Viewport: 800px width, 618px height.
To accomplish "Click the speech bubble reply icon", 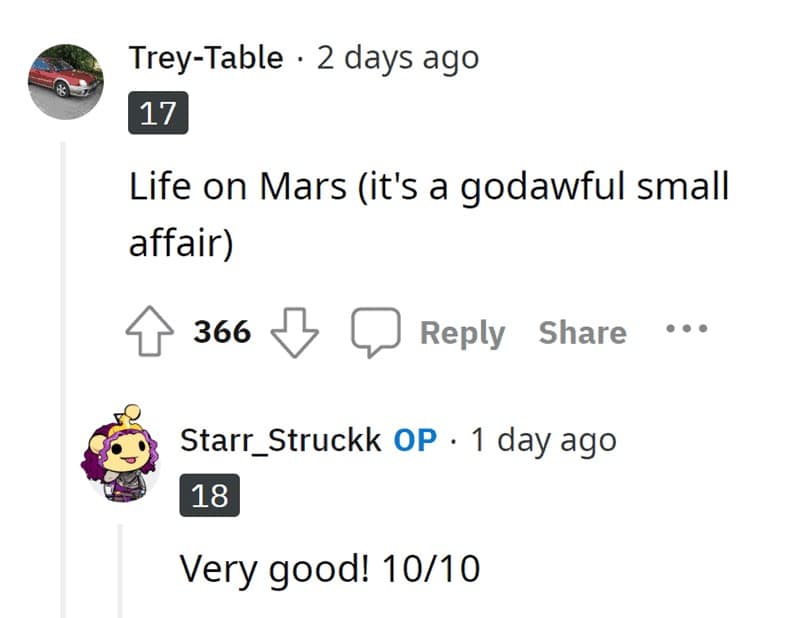I will click(375, 333).
